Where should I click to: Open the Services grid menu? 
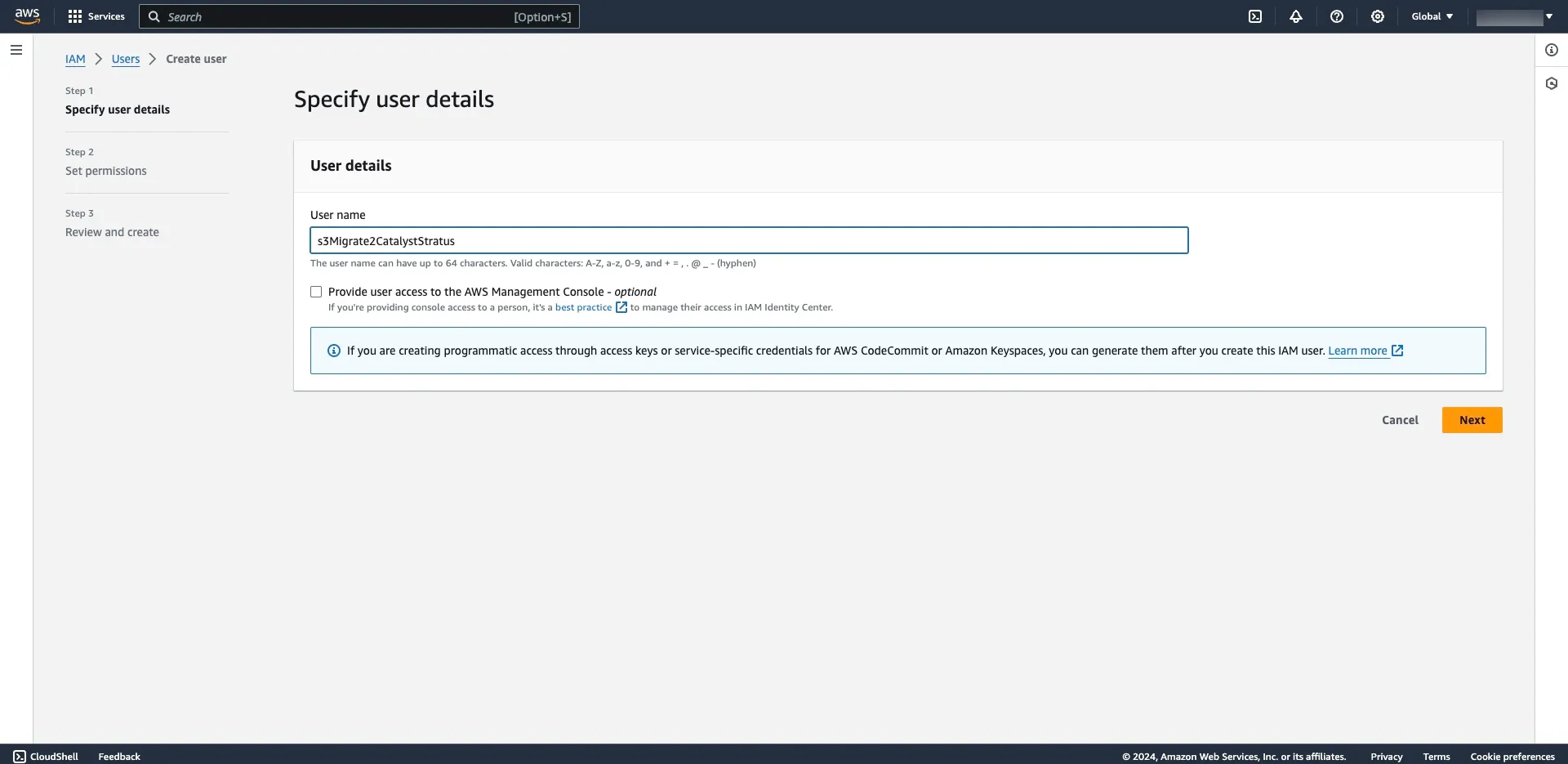click(96, 16)
